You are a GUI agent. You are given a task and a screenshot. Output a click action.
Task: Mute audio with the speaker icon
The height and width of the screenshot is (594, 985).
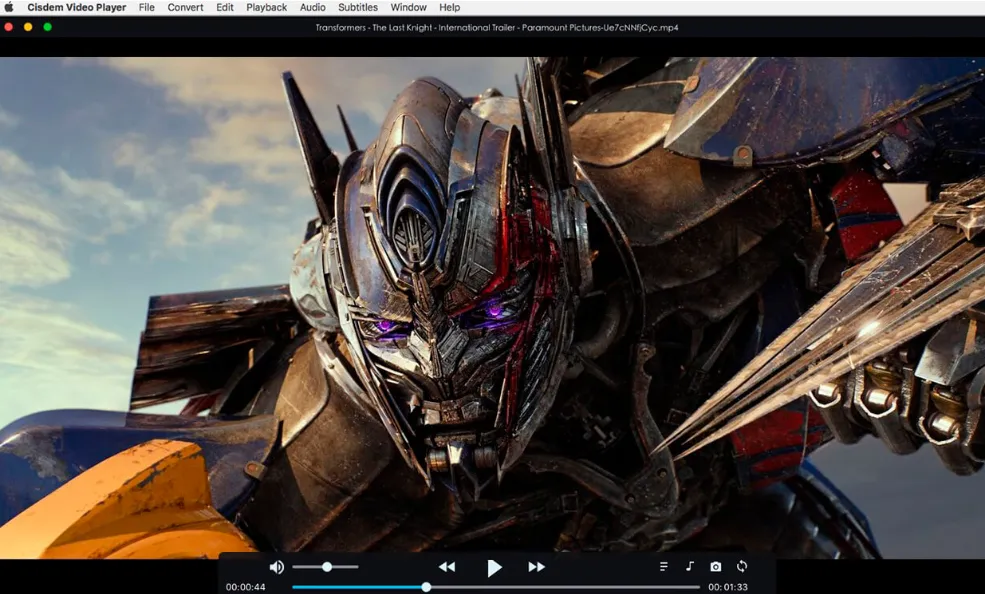point(276,567)
